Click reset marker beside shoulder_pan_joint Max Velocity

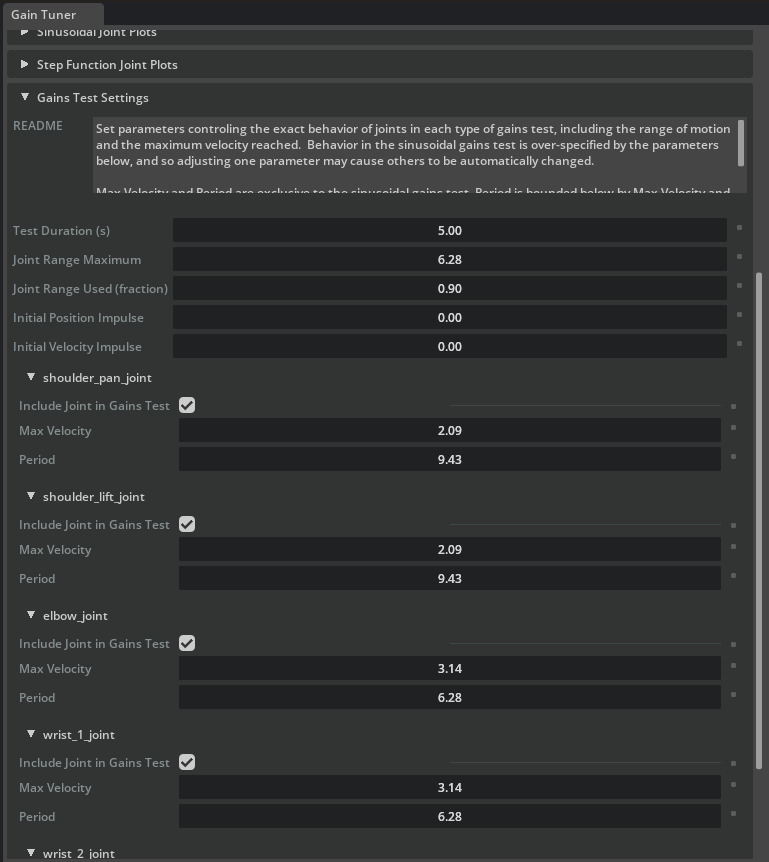pyautogui.click(x=733, y=428)
